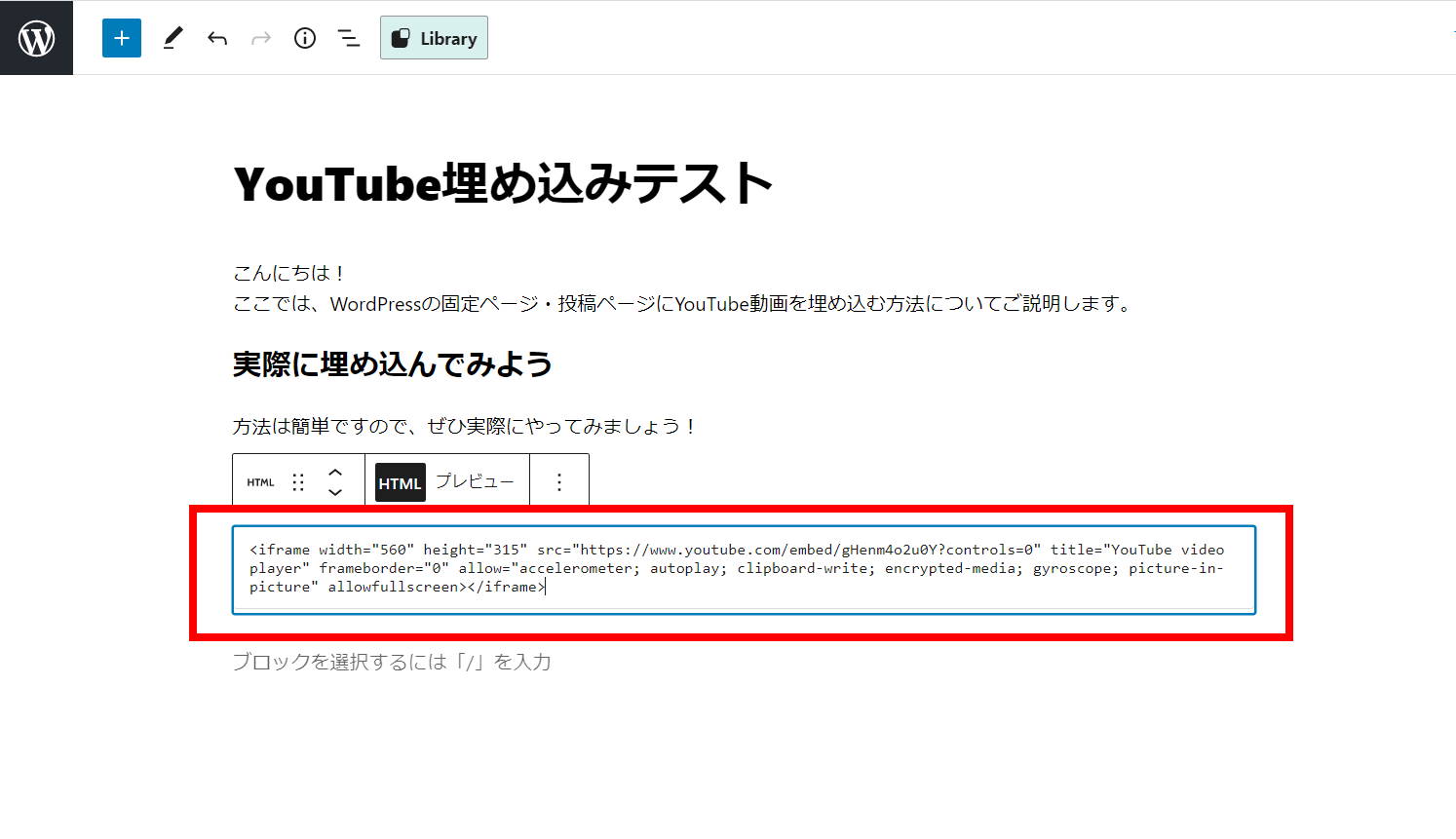Click the heading 実際に埋め込んでみよう
Image resolution: width=1456 pixels, height=839 pixels.
click(x=393, y=364)
